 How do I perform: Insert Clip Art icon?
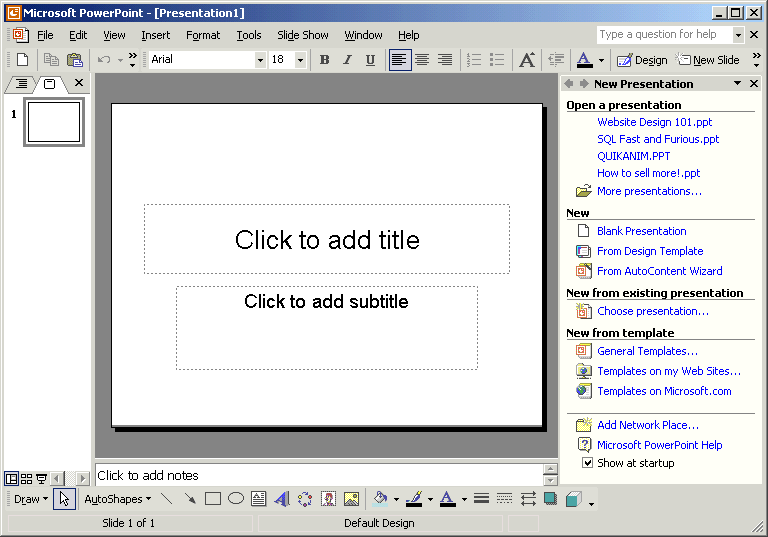(x=328, y=499)
